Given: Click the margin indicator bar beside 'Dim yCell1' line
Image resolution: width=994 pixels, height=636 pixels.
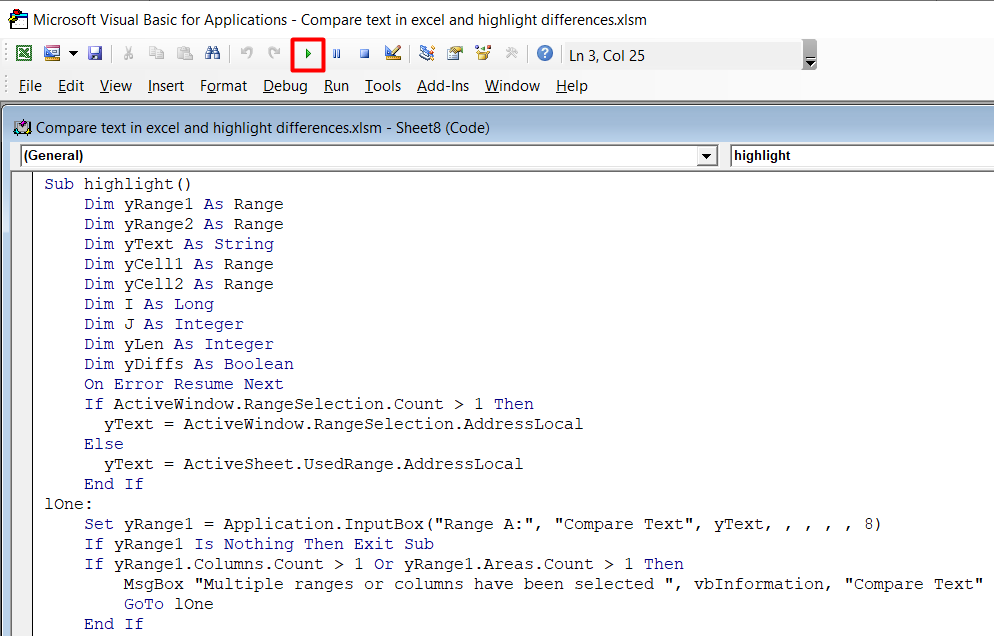Looking at the screenshot, I should (23, 264).
